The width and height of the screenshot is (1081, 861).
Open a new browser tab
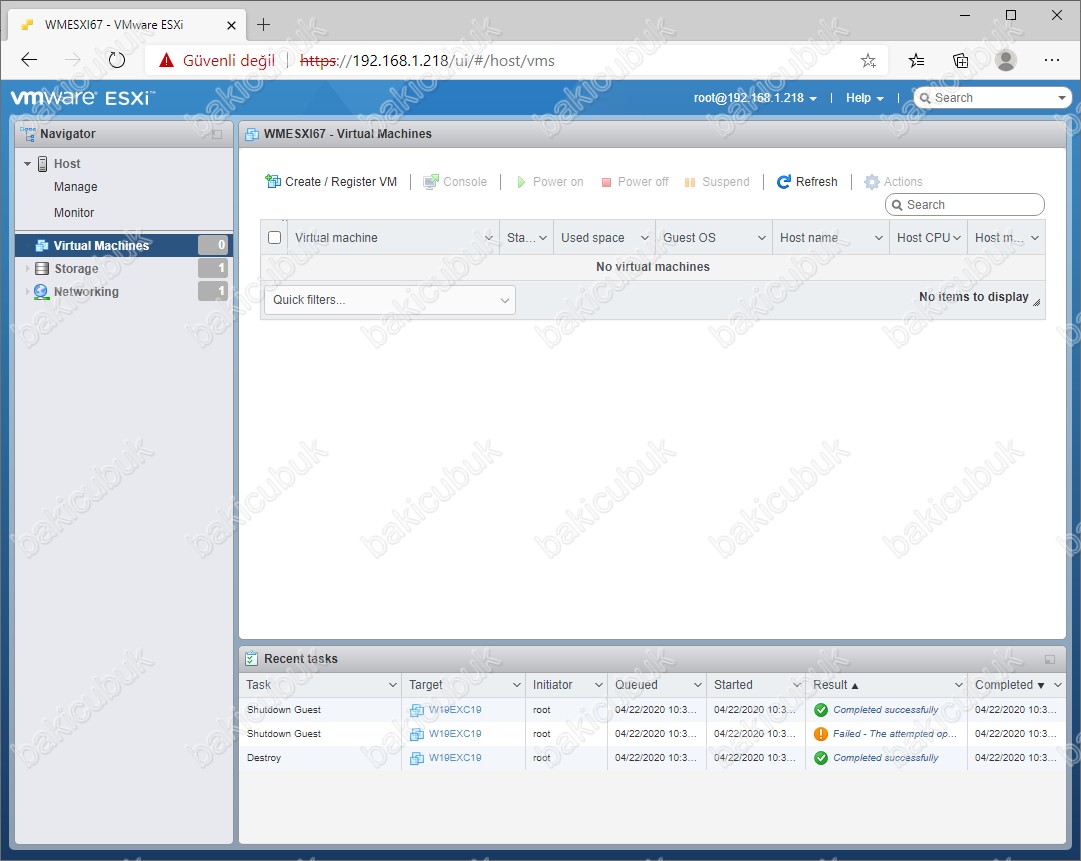pos(263,25)
